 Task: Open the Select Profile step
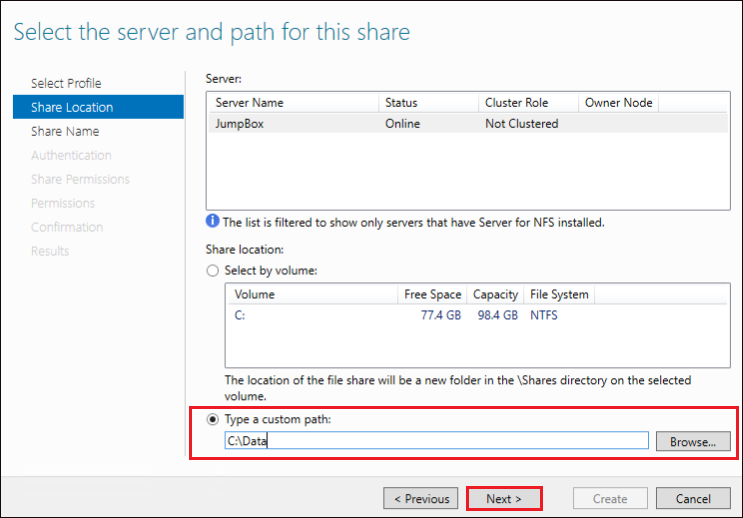pos(66,83)
